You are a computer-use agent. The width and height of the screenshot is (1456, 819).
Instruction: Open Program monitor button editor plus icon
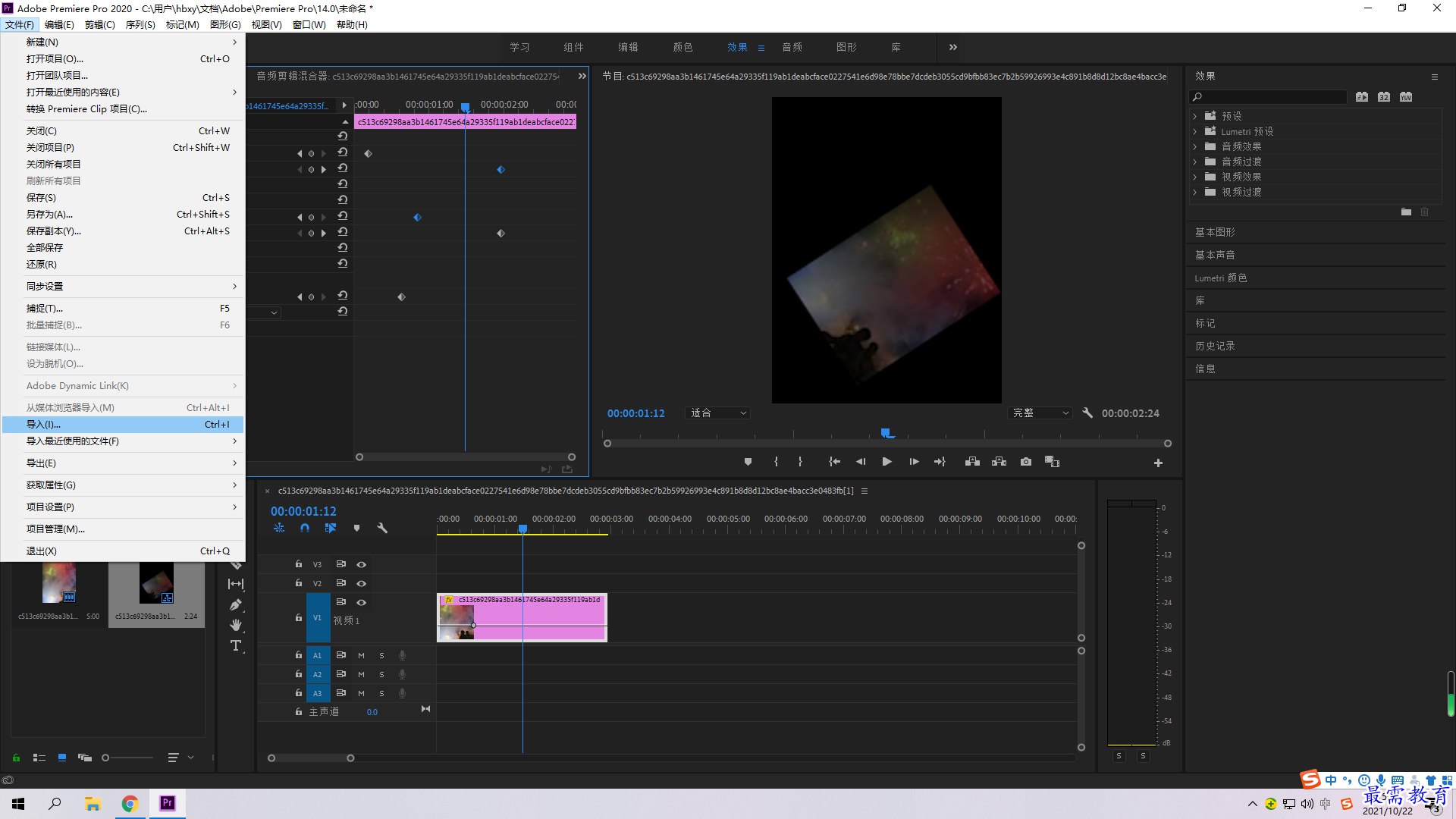pos(1158,463)
